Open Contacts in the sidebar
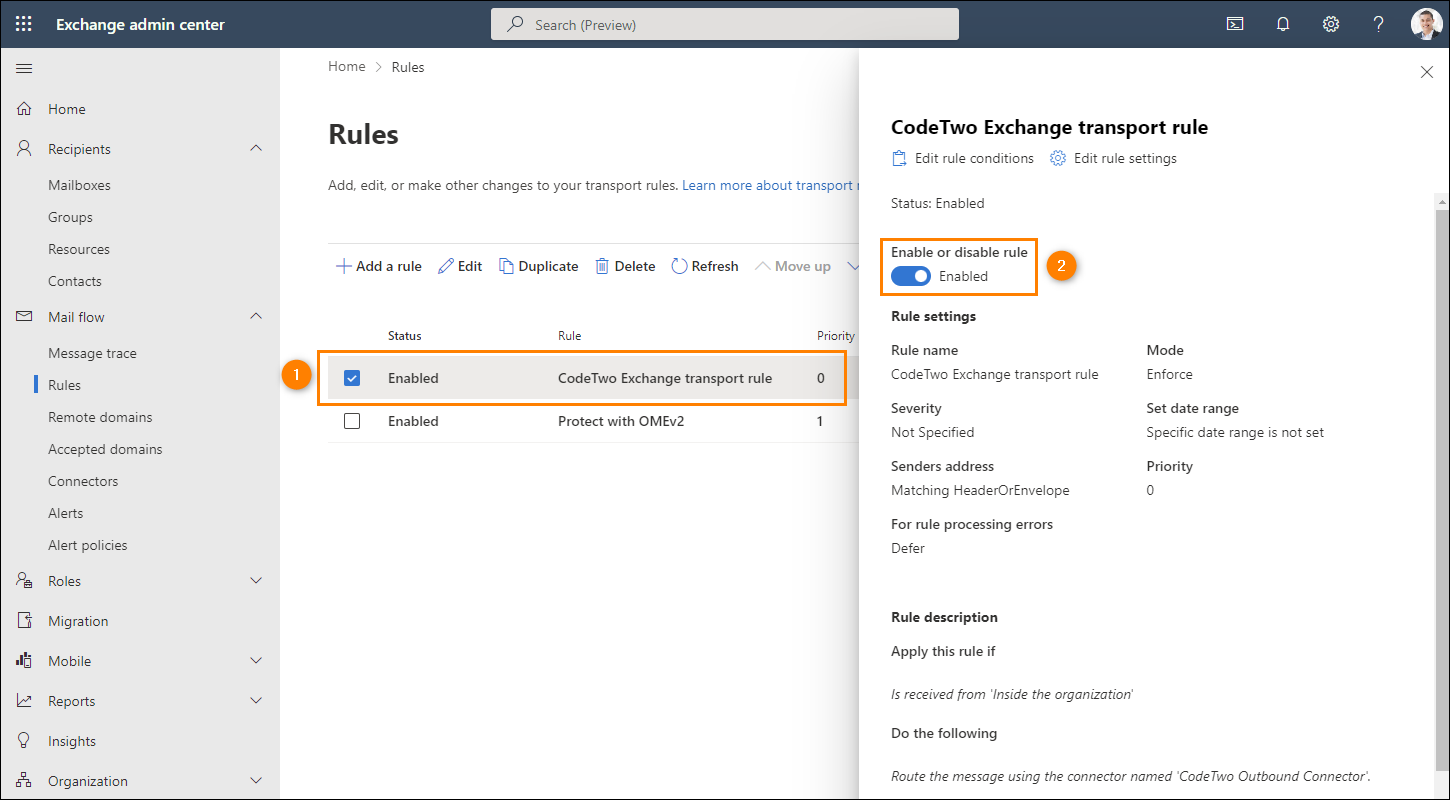Image resolution: width=1450 pixels, height=800 pixels. 75,281
